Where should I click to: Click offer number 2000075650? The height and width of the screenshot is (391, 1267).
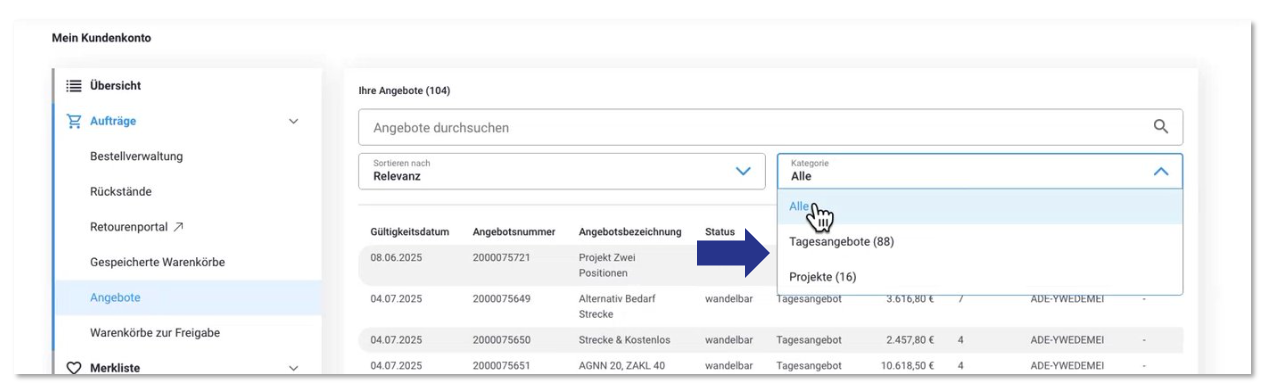501,339
